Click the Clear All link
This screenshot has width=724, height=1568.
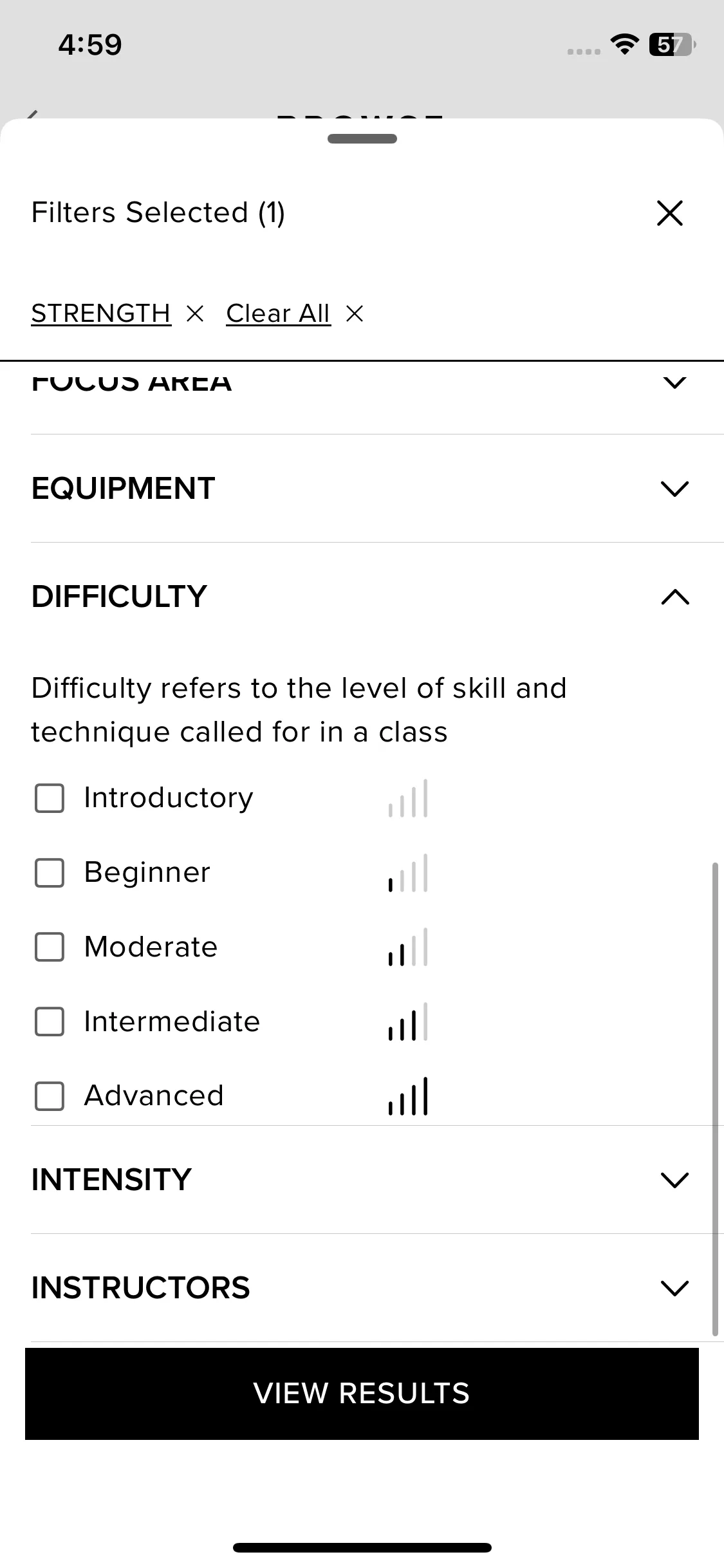coord(278,314)
